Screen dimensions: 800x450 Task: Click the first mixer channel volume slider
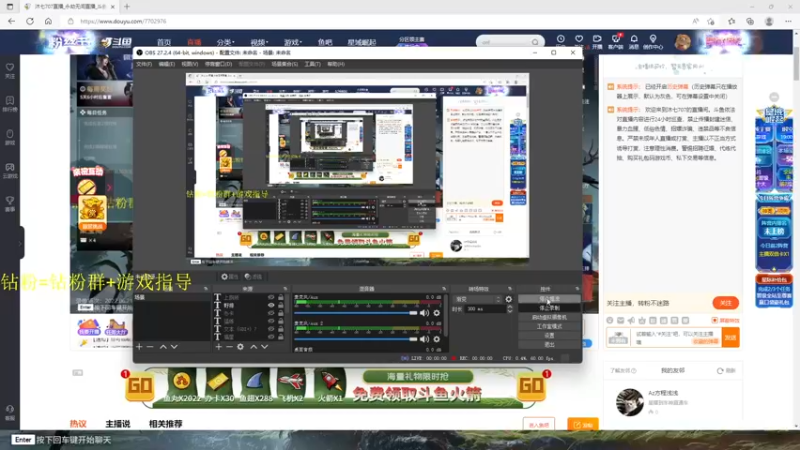[356, 313]
